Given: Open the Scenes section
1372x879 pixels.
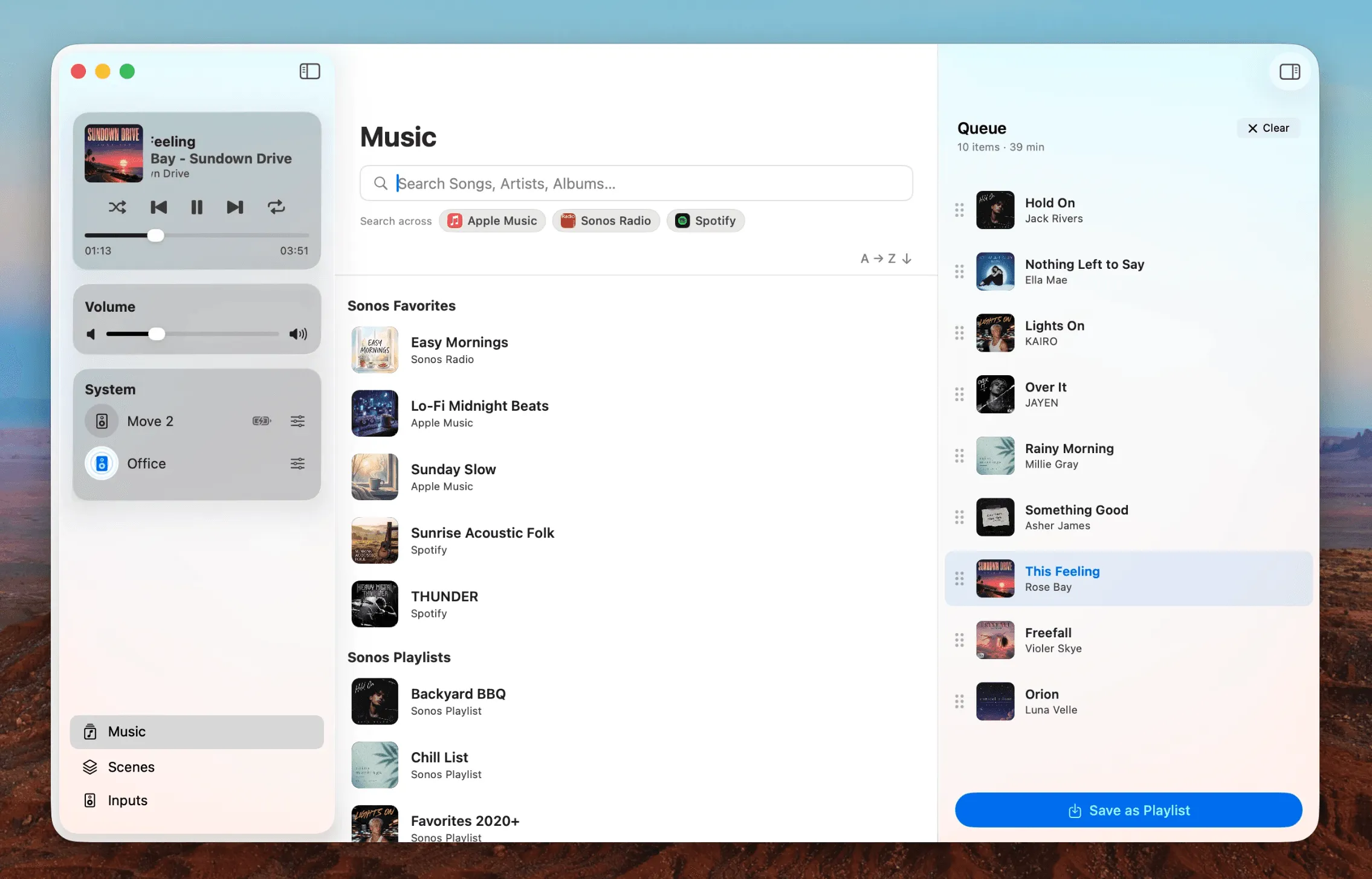Looking at the screenshot, I should coord(196,767).
